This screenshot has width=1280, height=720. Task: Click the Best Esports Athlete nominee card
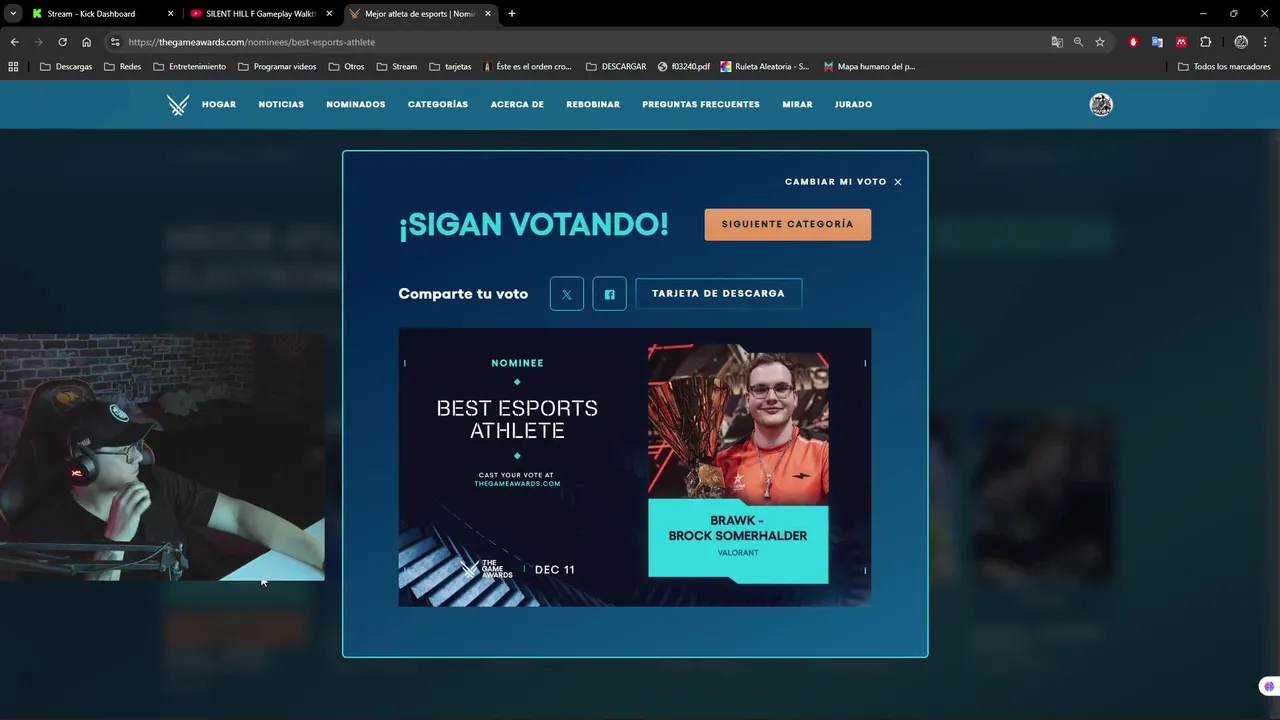click(635, 467)
